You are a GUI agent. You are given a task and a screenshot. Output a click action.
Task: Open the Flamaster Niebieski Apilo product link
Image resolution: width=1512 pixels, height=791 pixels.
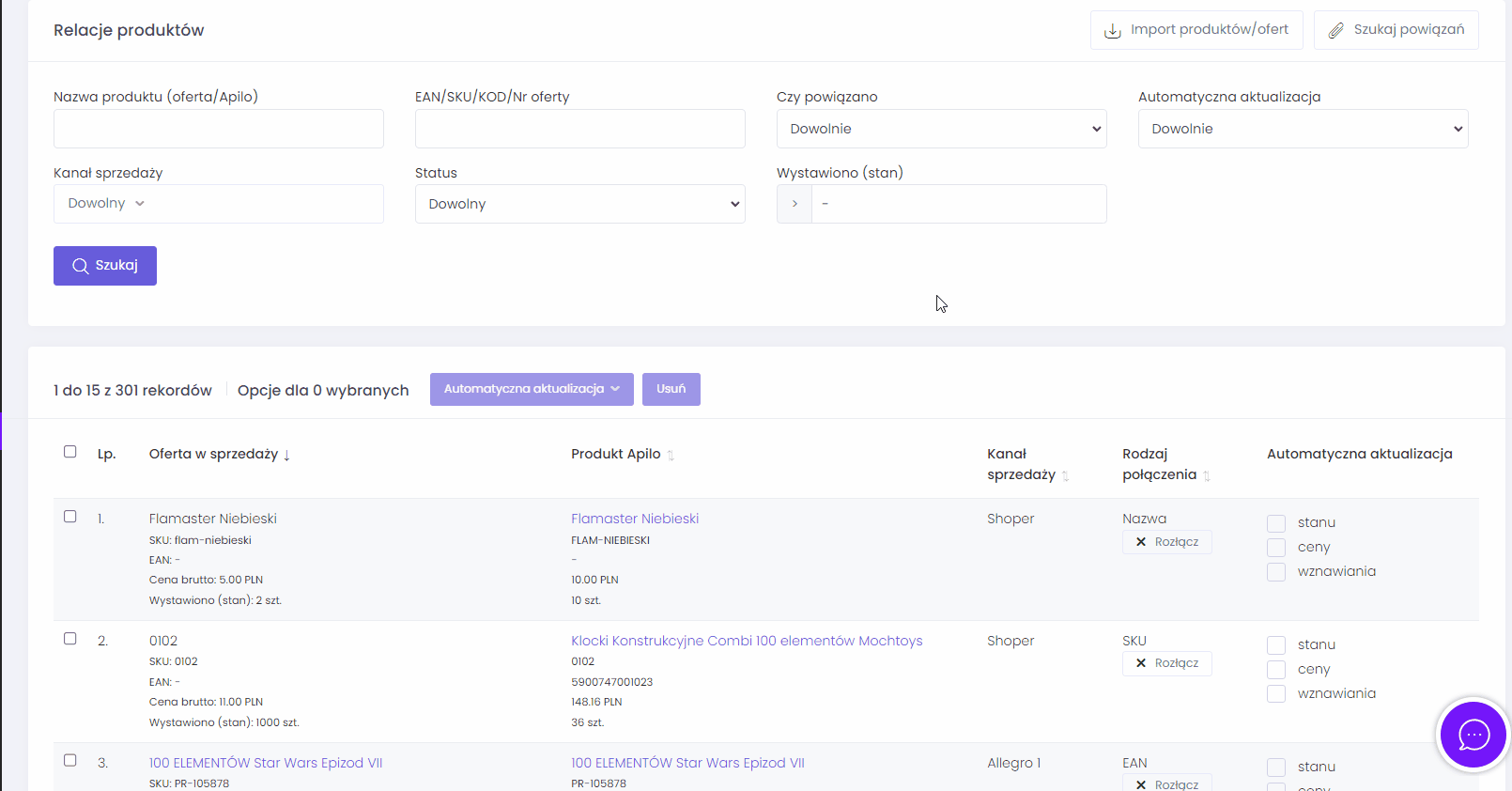(635, 519)
